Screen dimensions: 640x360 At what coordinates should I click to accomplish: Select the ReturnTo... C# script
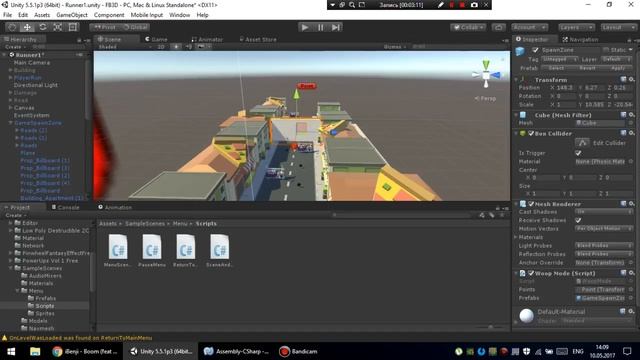(x=185, y=251)
